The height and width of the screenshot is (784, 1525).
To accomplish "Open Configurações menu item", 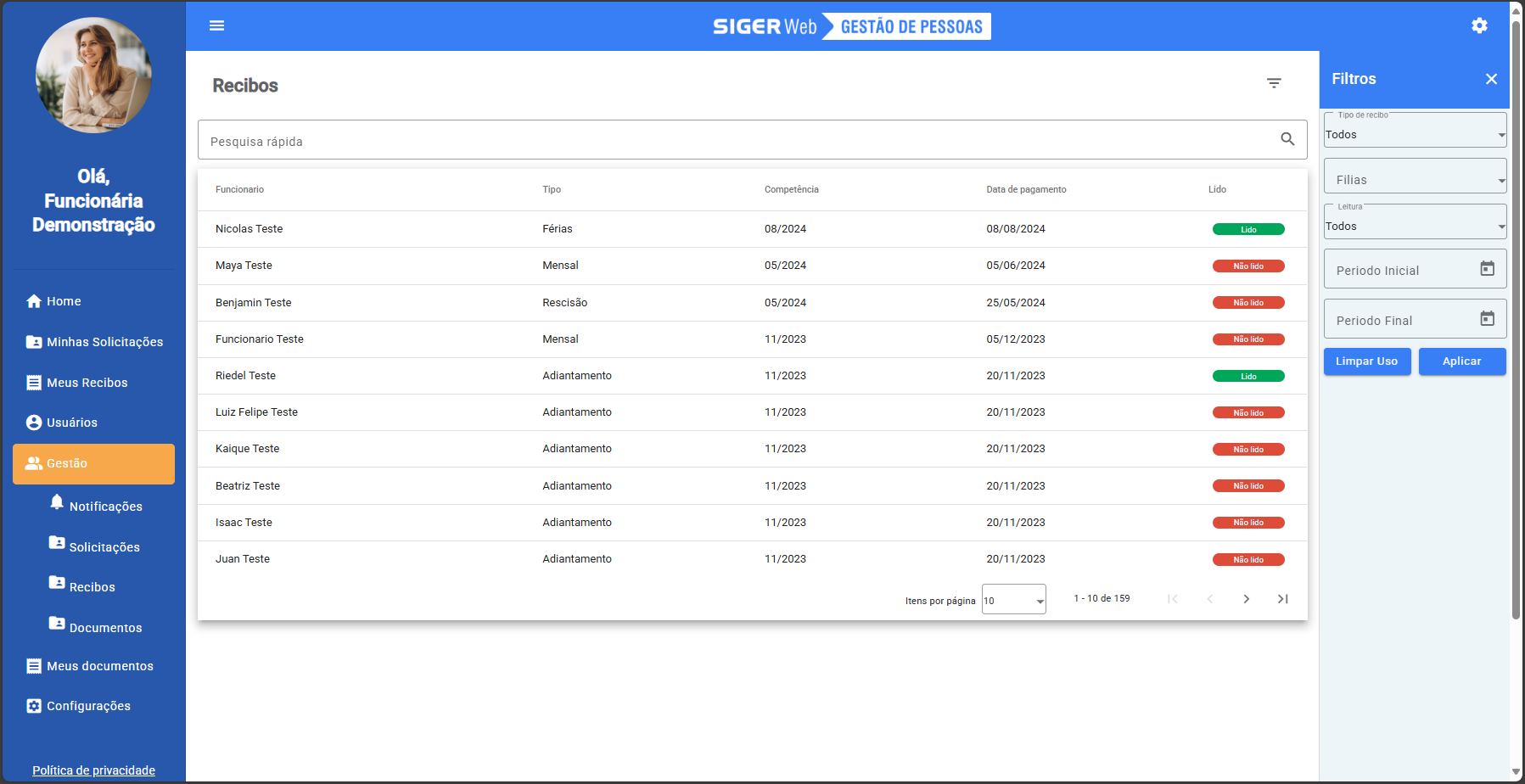I will [x=93, y=706].
